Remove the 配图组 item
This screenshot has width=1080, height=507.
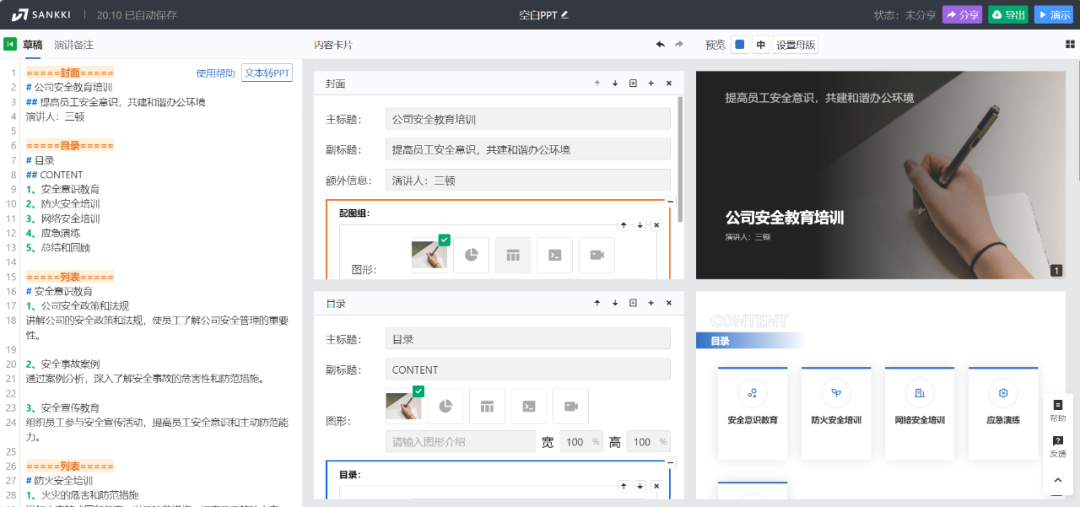click(x=656, y=225)
